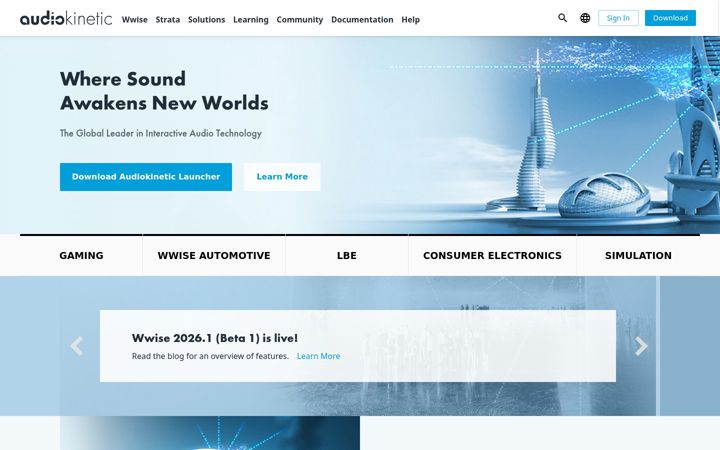Follow the Wwise 2026.1 Learn More link

pyautogui.click(x=319, y=356)
